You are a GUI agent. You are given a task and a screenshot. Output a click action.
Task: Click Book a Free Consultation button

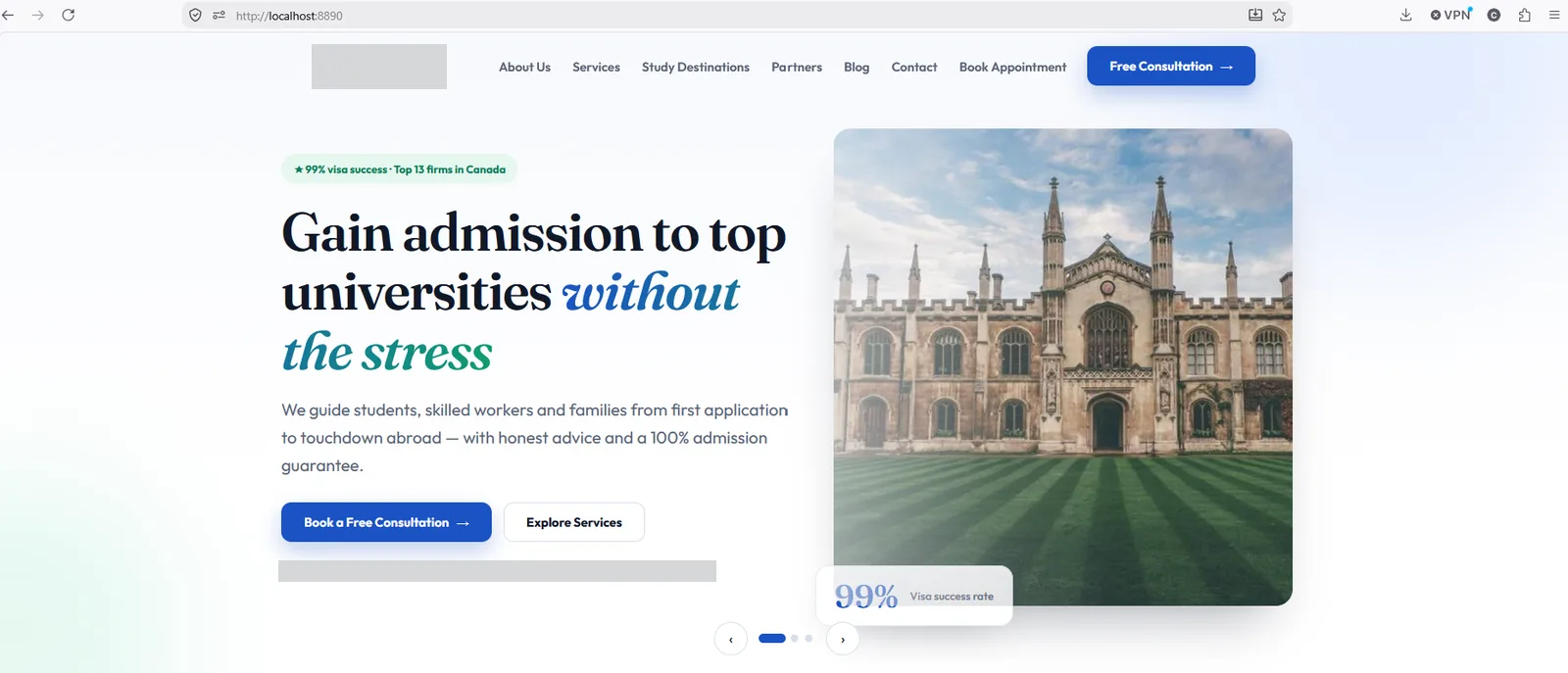click(x=386, y=522)
